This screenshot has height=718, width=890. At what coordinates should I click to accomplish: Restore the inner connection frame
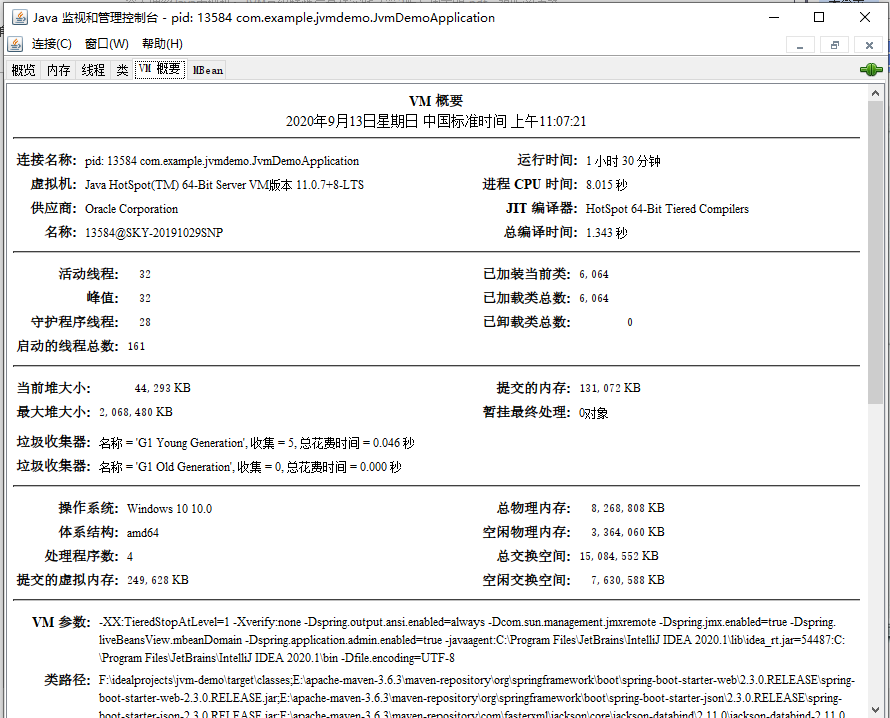(x=834, y=45)
